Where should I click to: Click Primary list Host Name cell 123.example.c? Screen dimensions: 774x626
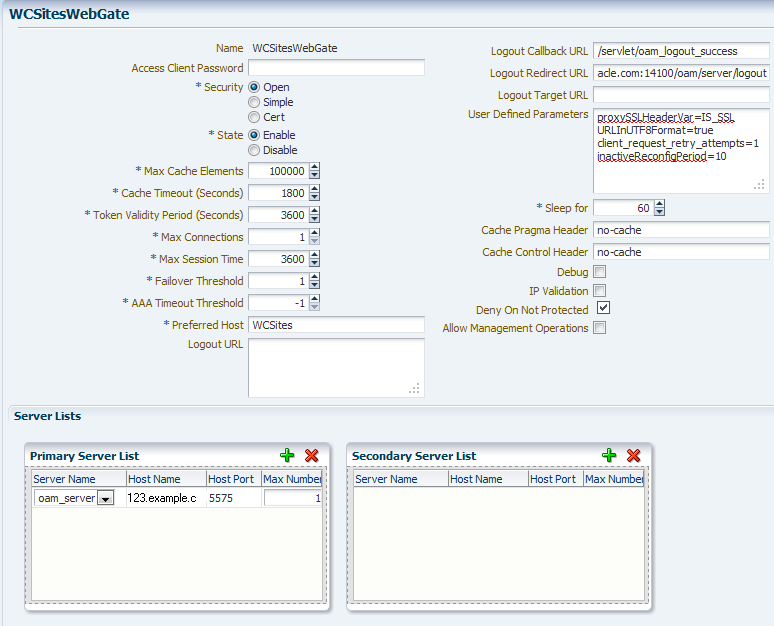tap(166, 498)
